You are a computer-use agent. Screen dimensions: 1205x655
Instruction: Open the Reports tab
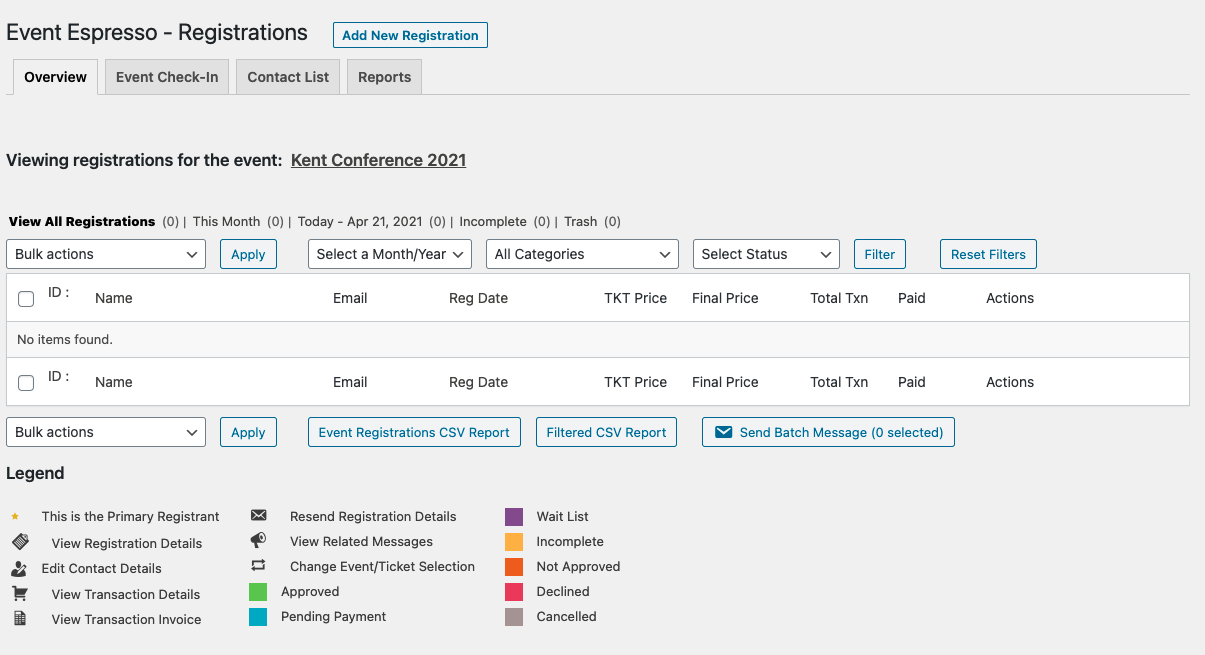(384, 77)
